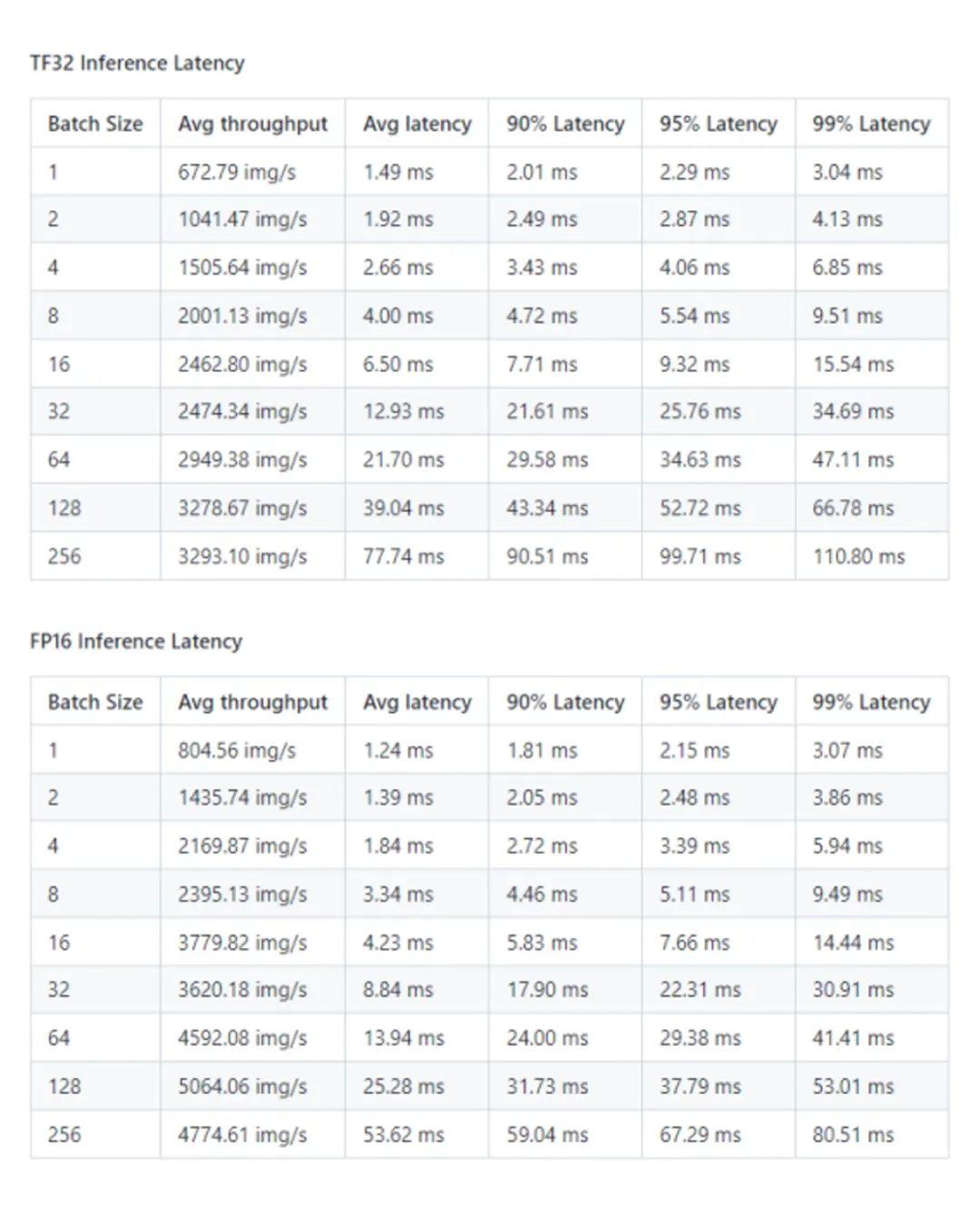Click the 34.63 ms latency value
980x1212 pixels.
coord(700,460)
